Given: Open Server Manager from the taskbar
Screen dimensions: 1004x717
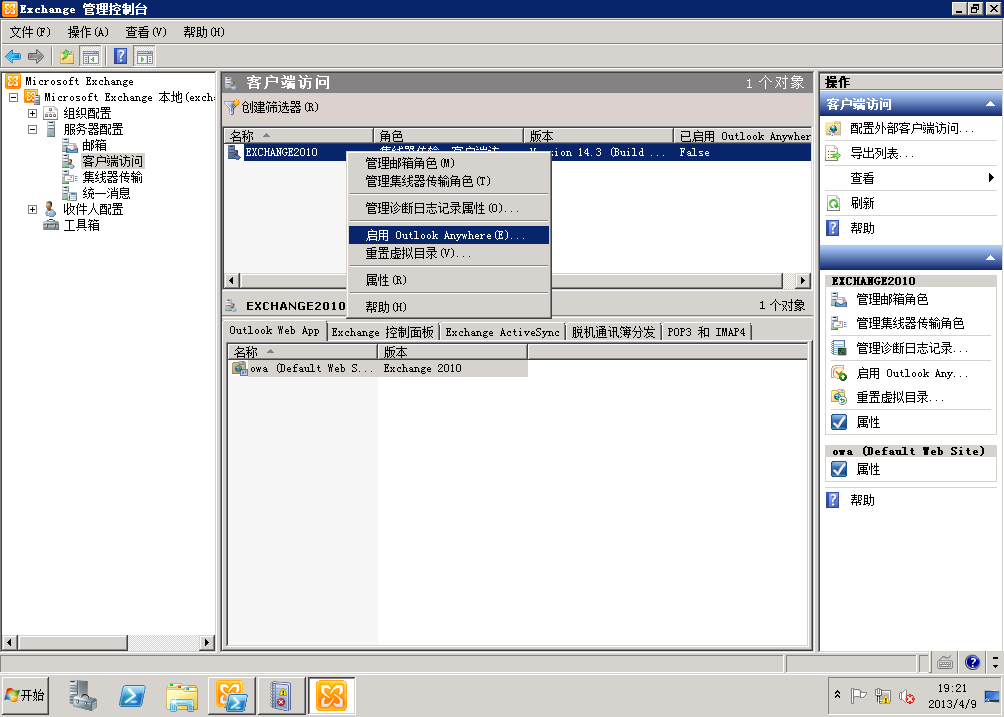Looking at the screenshot, I should click(x=83, y=695).
